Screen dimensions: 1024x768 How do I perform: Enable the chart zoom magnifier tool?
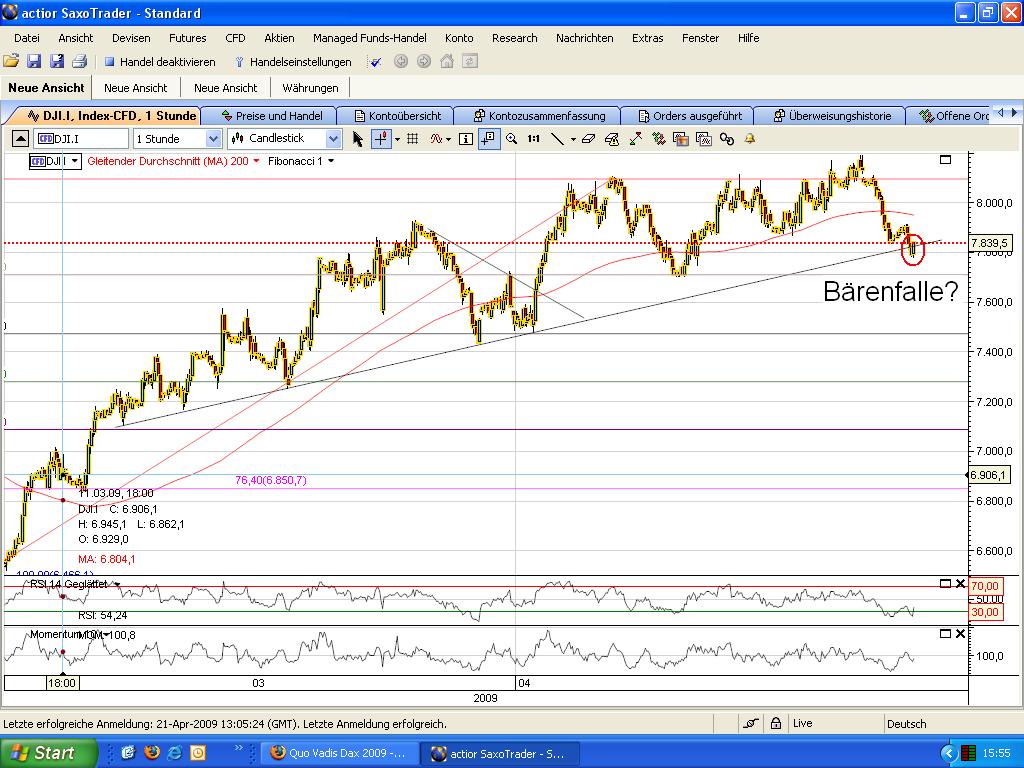click(x=512, y=139)
